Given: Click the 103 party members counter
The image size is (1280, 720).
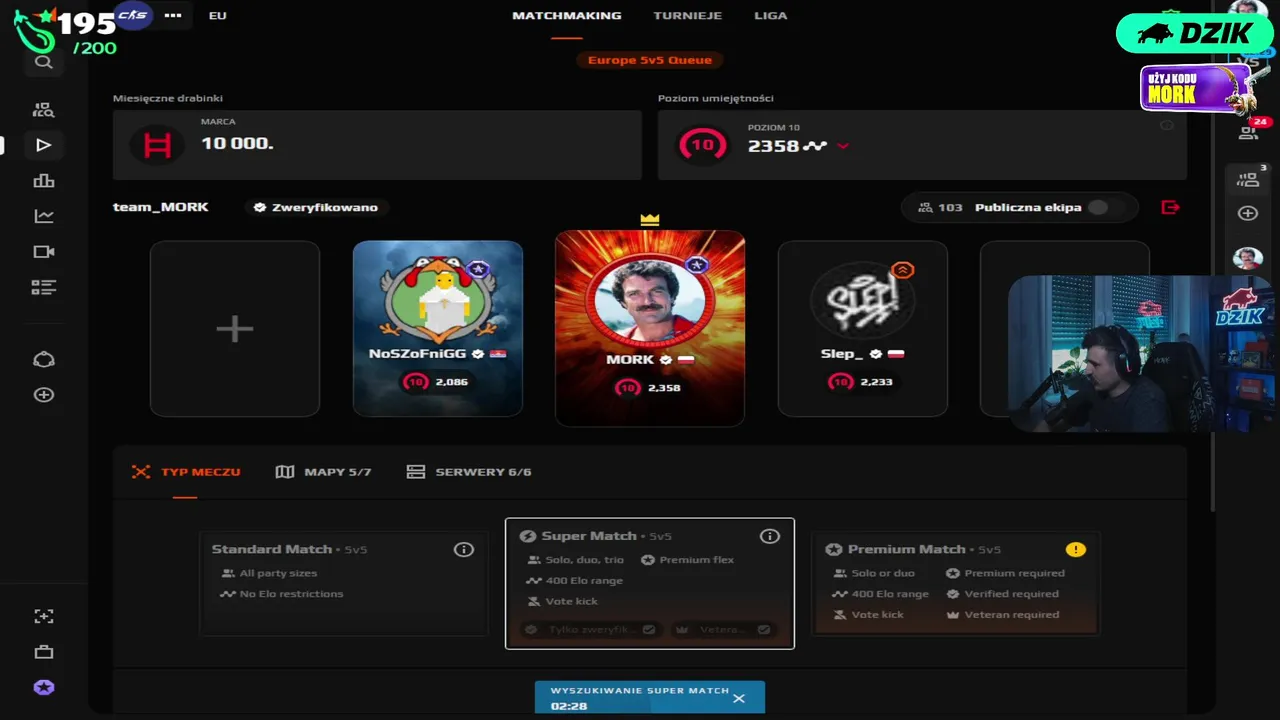Looking at the screenshot, I should [940, 207].
